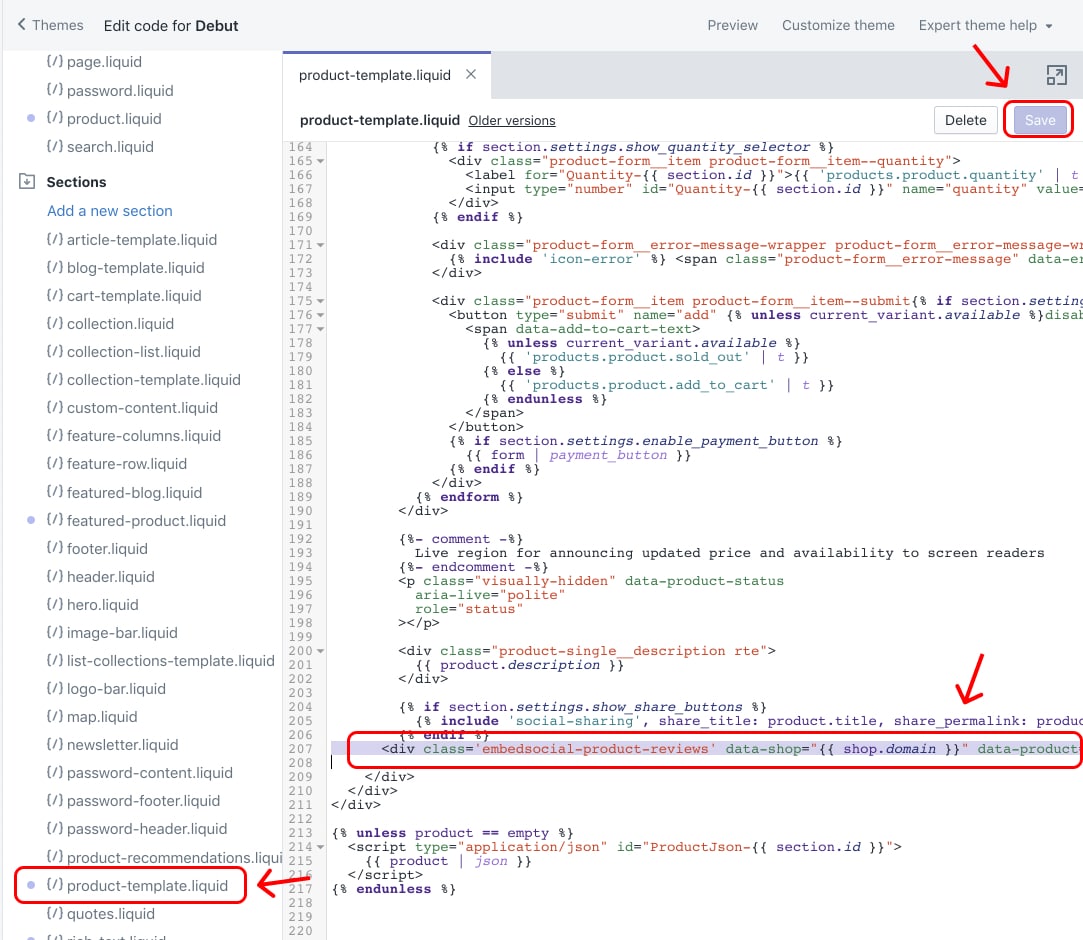Click line number 190 in gutter
Viewport: 1083px width, 940px height.
coord(300,511)
